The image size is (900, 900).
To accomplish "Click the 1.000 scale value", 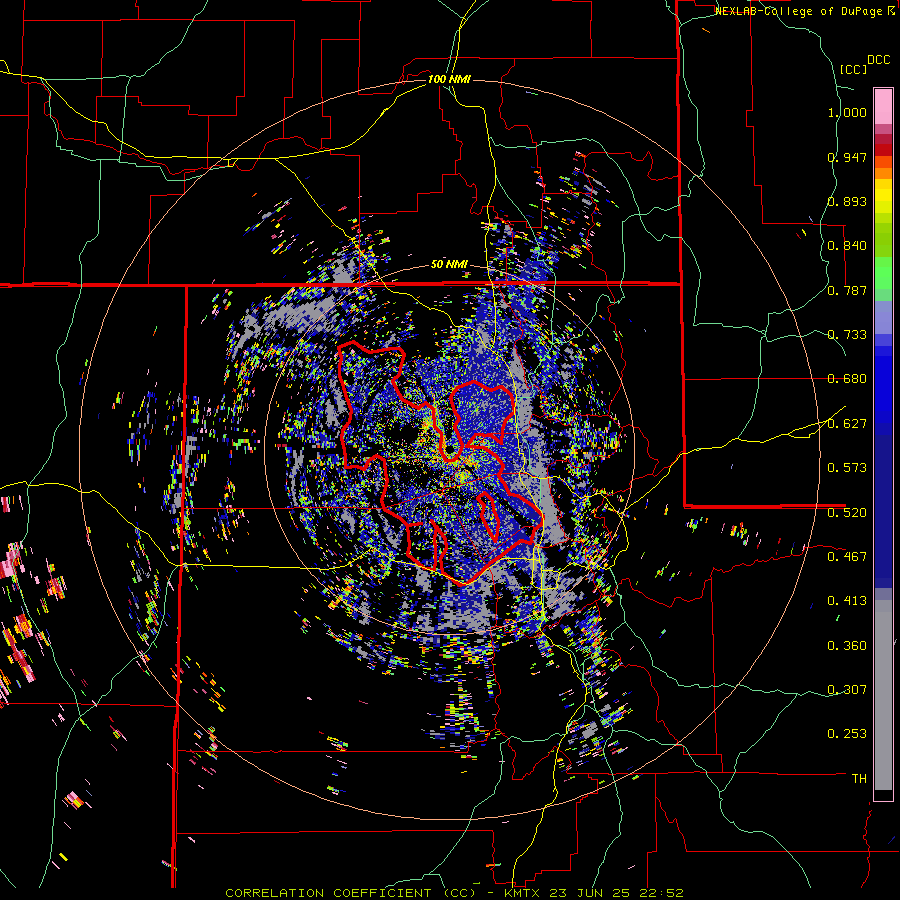I will click(847, 112).
